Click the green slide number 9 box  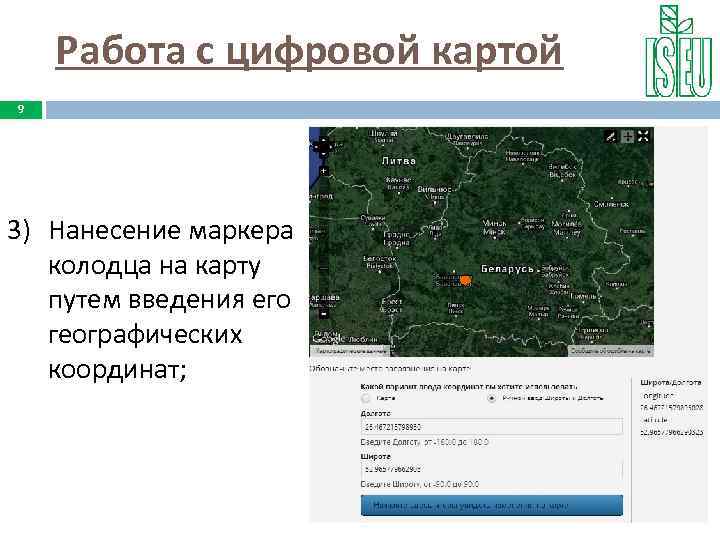(x=21, y=109)
